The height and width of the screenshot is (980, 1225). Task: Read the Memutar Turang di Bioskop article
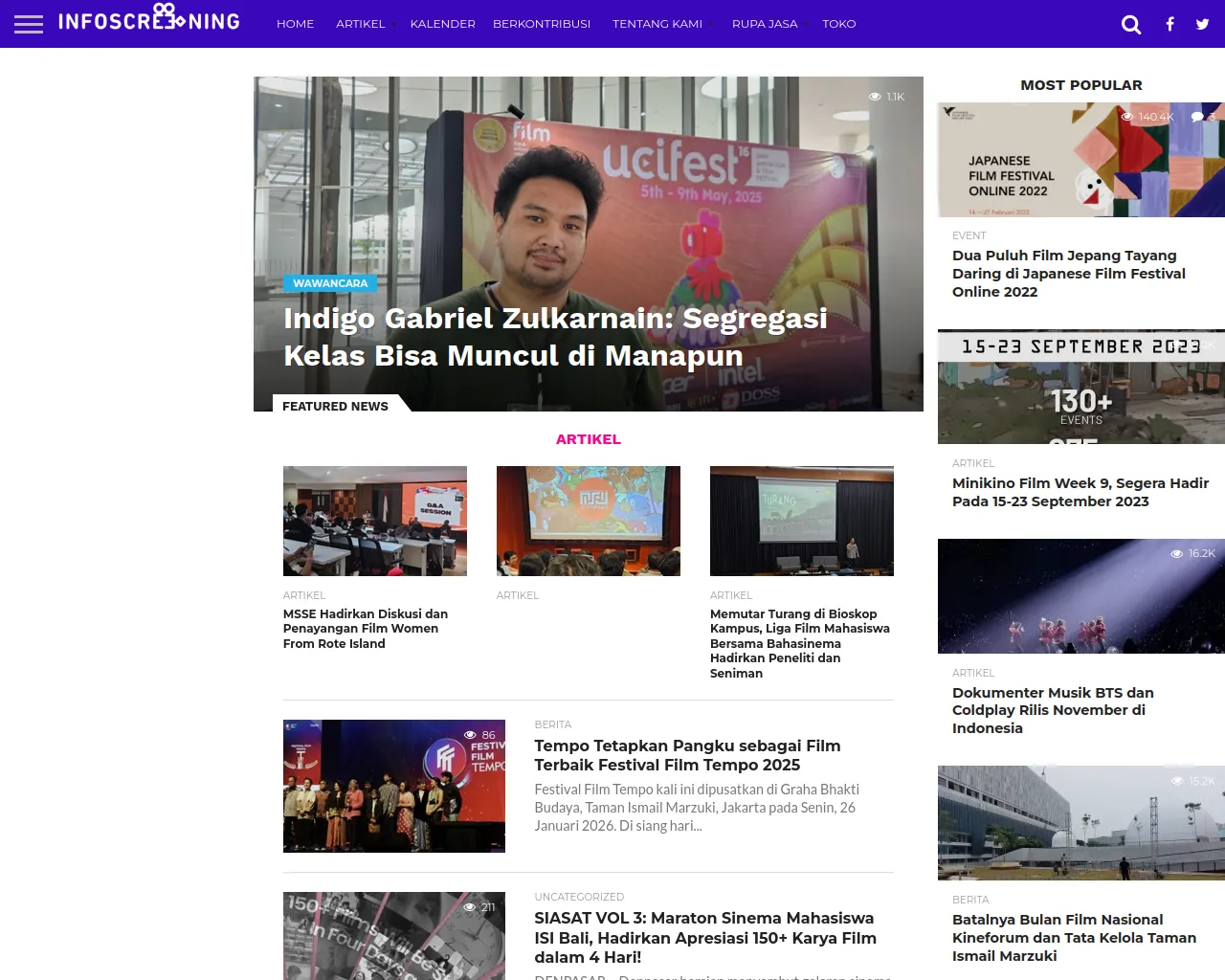point(800,643)
